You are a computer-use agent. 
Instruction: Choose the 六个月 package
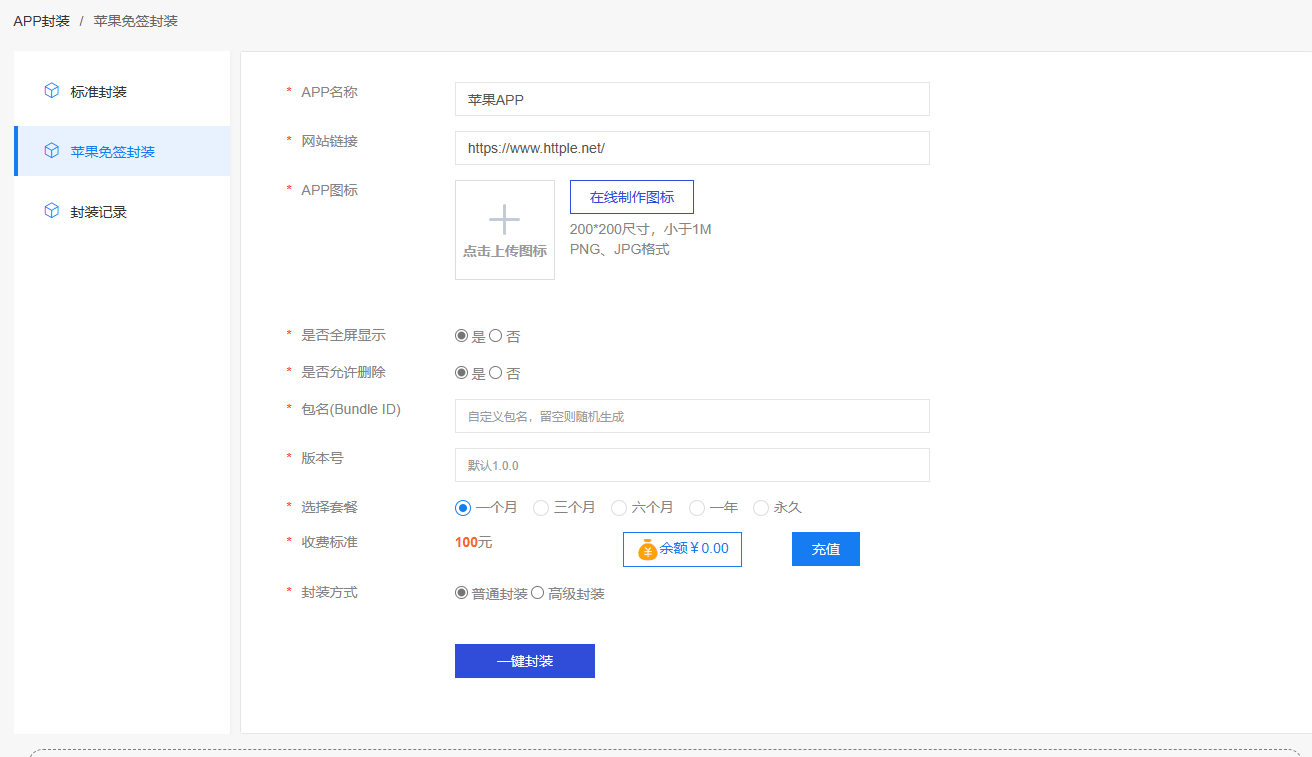tap(619, 508)
